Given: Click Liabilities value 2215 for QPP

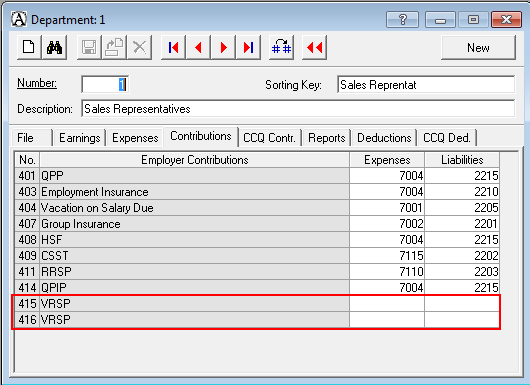Looking at the screenshot, I should [462, 176].
